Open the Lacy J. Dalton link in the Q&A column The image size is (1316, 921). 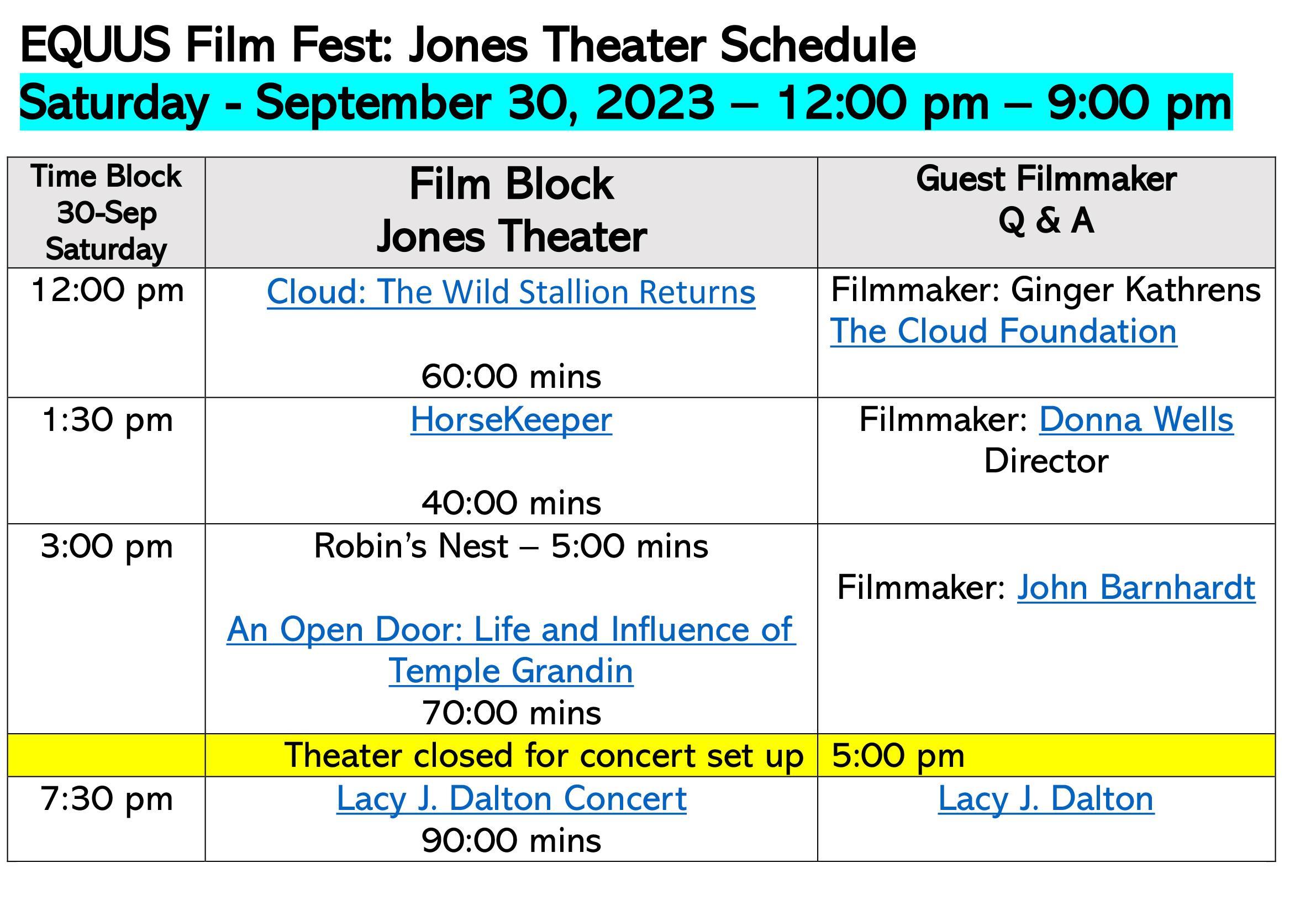tap(1045, 799)
